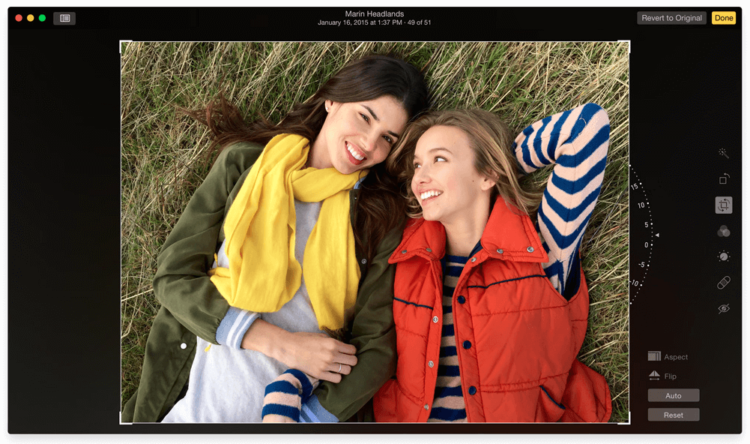Viewport: 750px width, 444px height.
Task: Click the top-right crop corner handle
Action: point(626,44)
